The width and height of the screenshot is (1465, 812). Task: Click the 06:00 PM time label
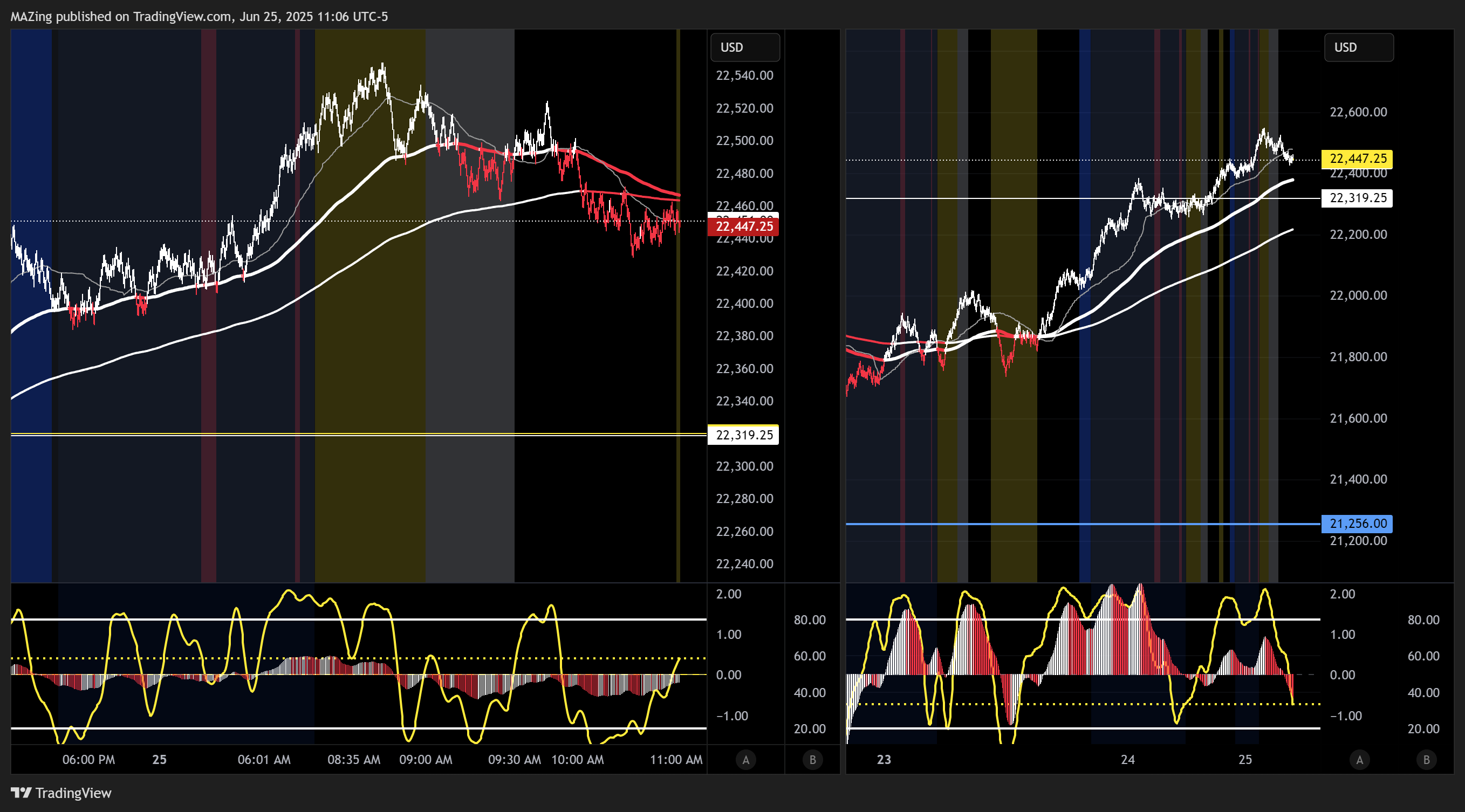pos(88,760)
